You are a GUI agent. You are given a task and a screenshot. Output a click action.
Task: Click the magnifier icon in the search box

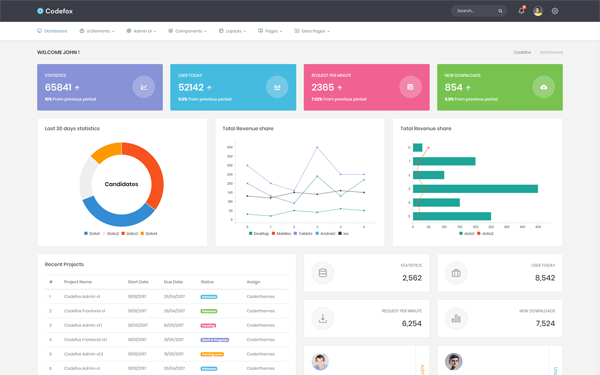pyautogui.click(x=500, y=11)
